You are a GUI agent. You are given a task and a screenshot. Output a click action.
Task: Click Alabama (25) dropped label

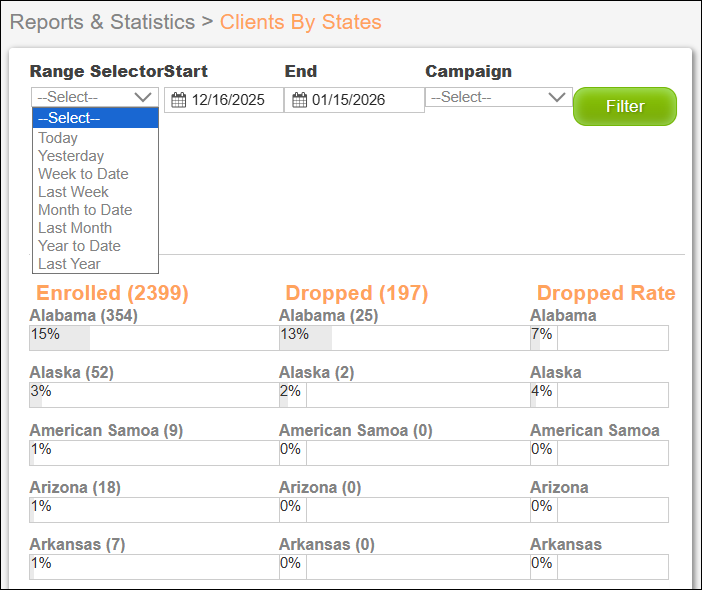(x=329, y=316)
